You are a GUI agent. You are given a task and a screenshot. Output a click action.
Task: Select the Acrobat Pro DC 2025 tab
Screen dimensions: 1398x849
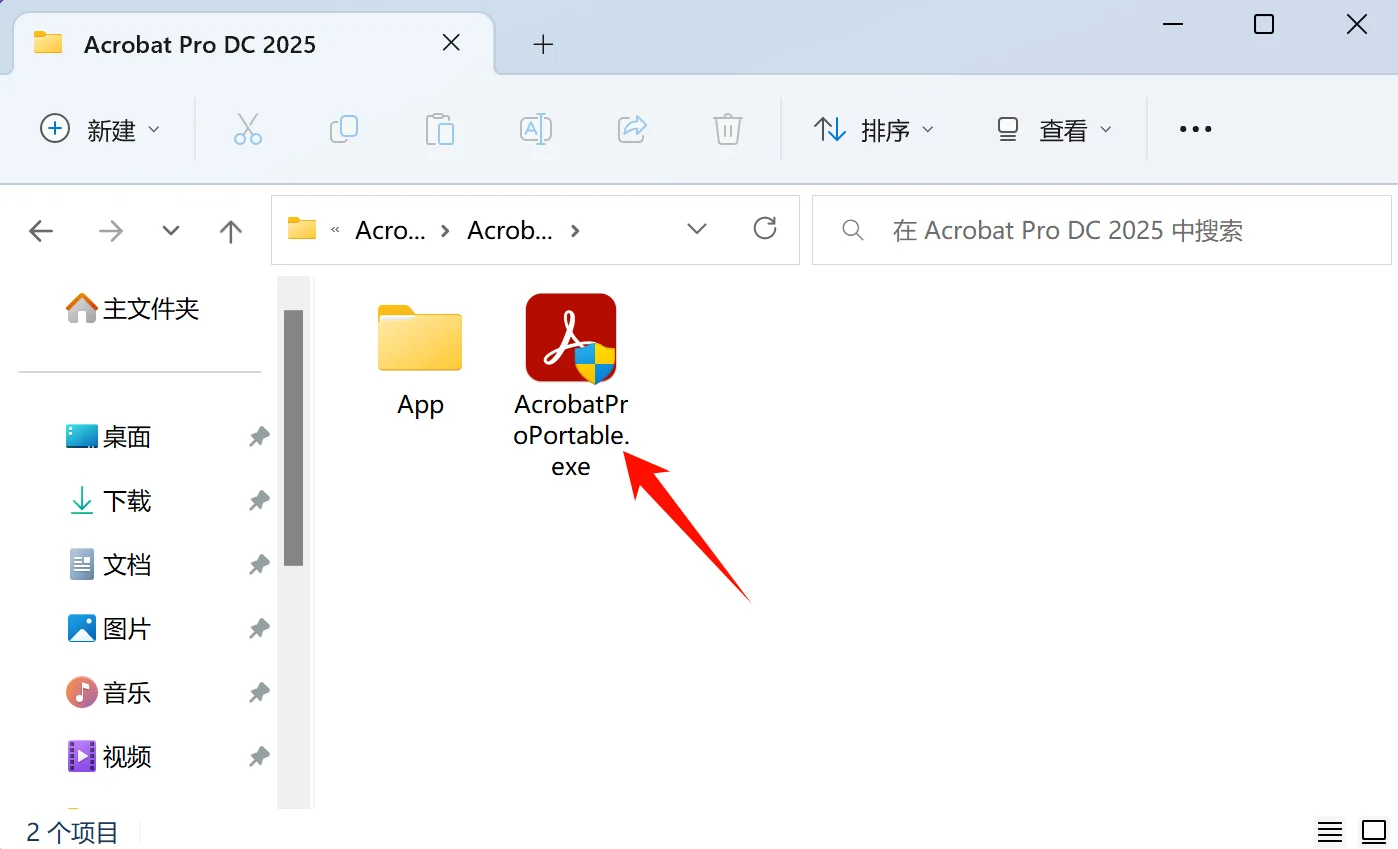(254, 44)
